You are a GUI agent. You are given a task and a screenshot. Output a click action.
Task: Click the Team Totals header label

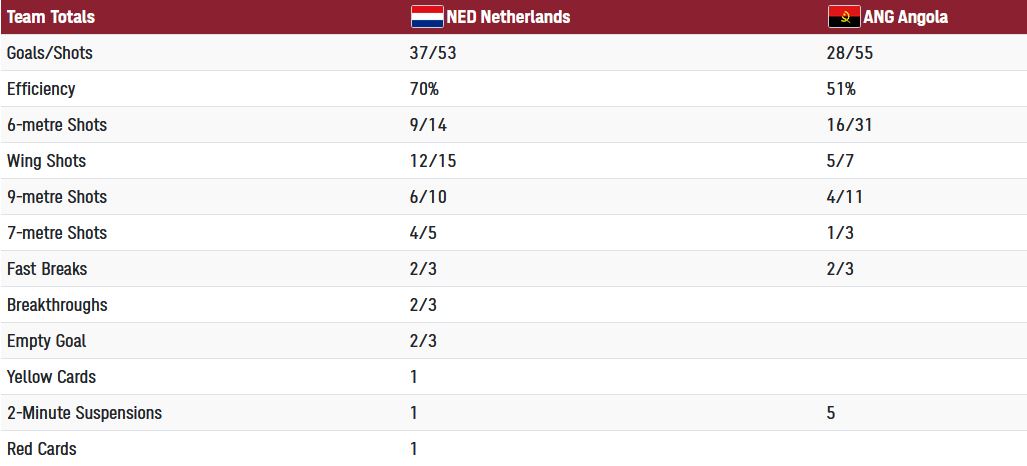[51, 17]
